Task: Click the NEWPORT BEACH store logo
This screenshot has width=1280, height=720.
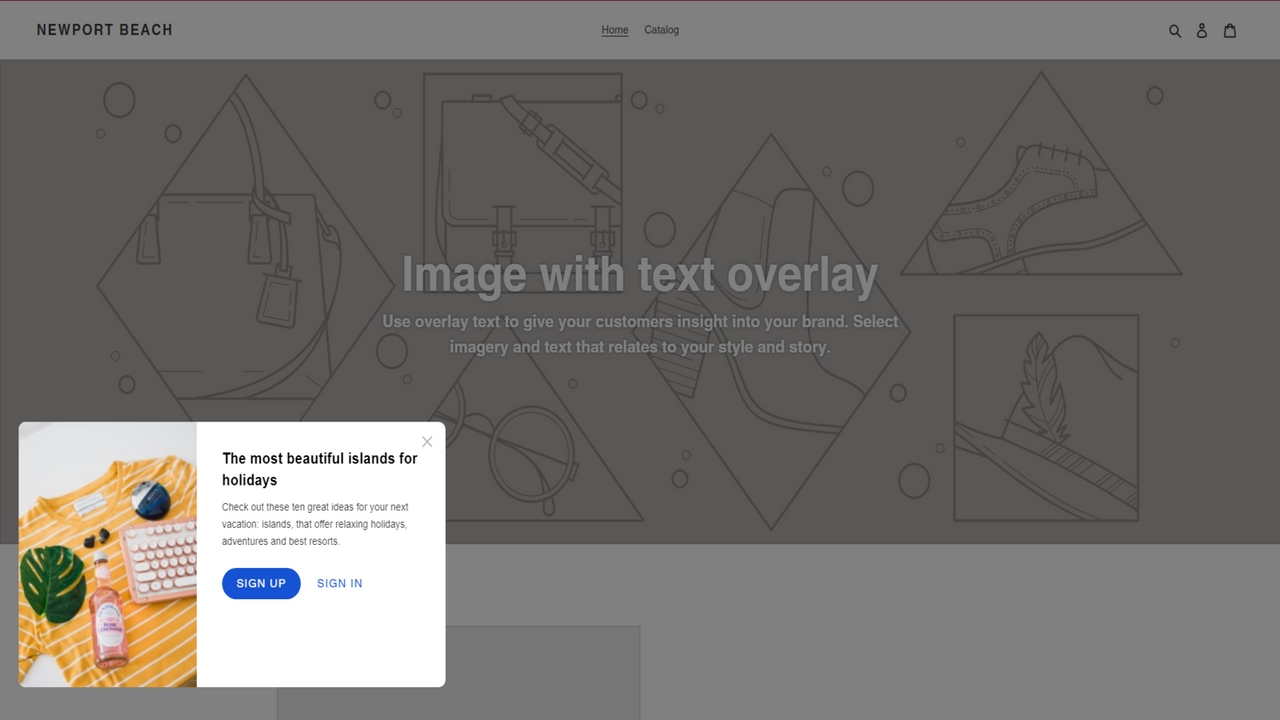Action: [105, 30]
